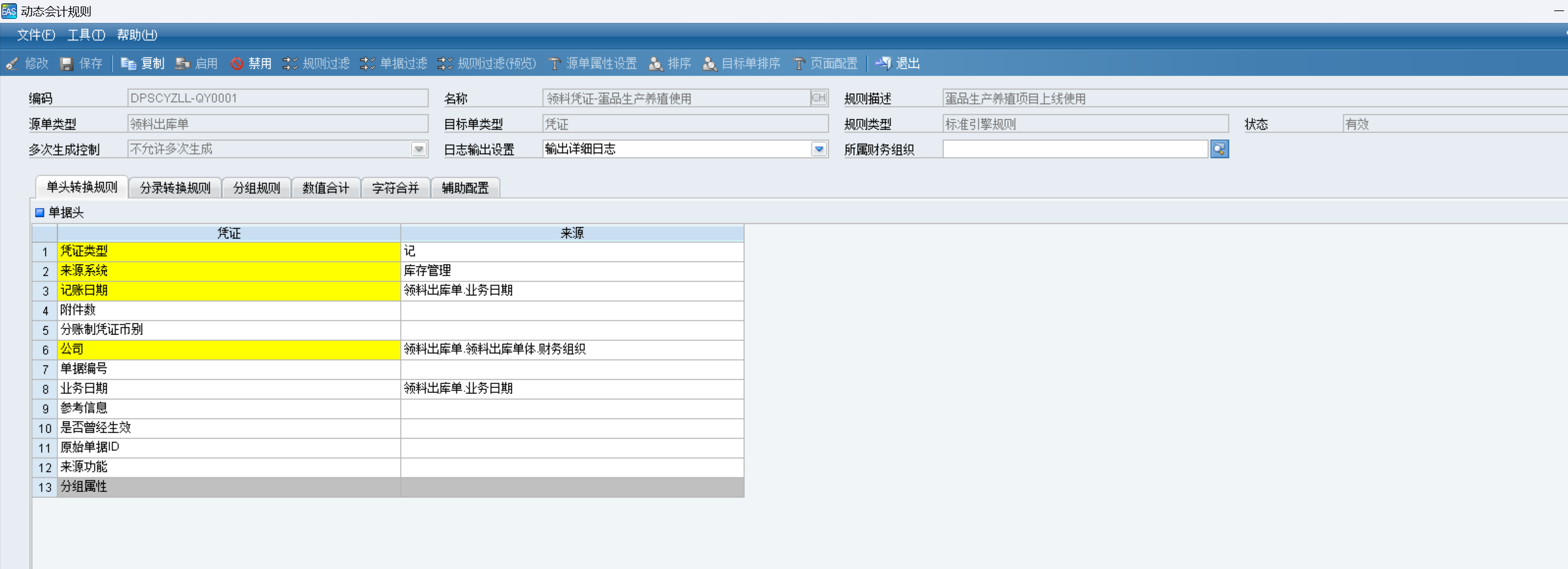Image resolution: width=1568 pixels, height=569 pixels.
Task: Expand the 多次生成控制 dropdown arrow
Action: (x=418, y=149)
